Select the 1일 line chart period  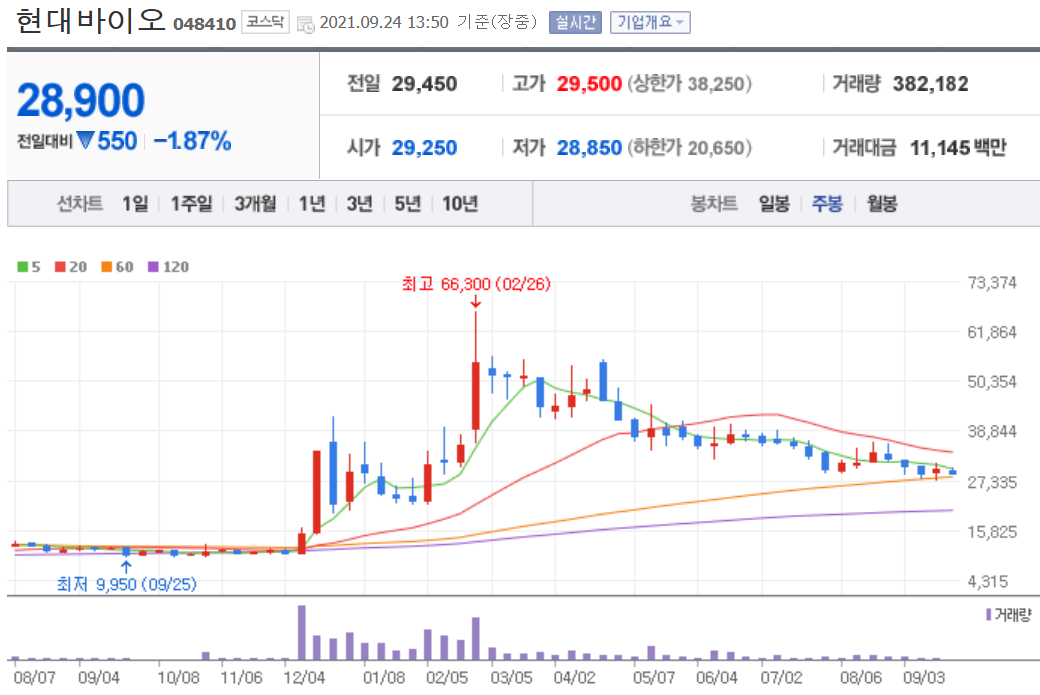tap(135, 204)
